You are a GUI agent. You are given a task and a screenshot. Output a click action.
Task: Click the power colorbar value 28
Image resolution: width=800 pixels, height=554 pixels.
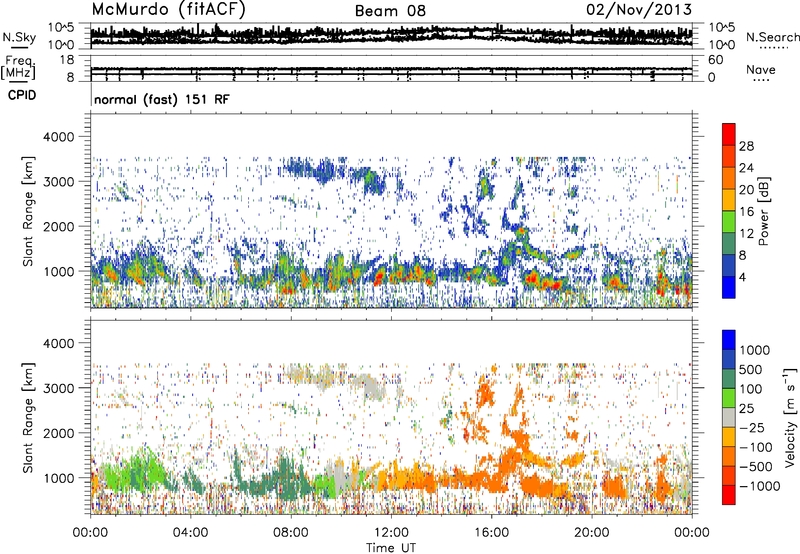746,146
